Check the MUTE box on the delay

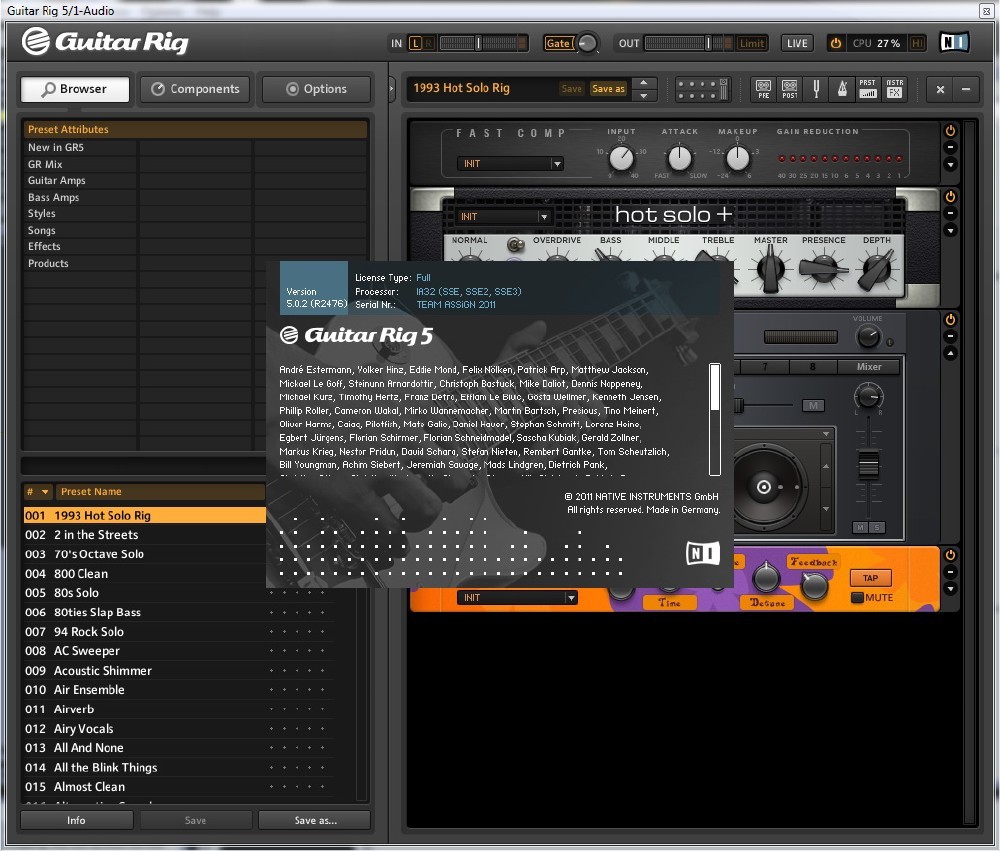(x=858, y=598)
